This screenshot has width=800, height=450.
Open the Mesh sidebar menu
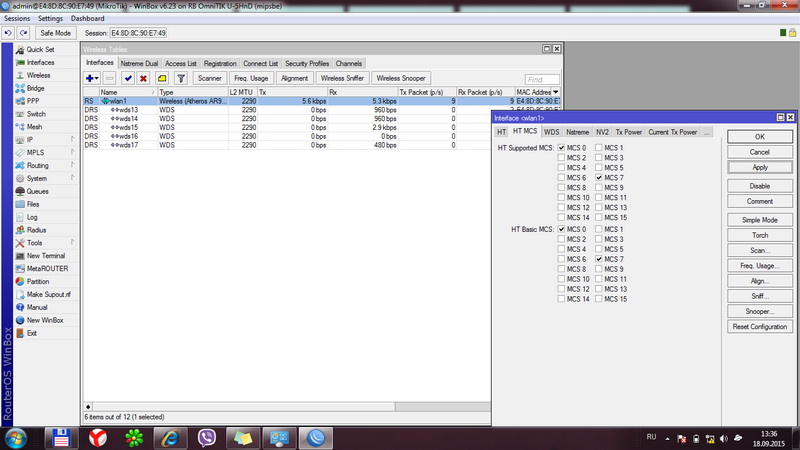[x=34, y=127]
